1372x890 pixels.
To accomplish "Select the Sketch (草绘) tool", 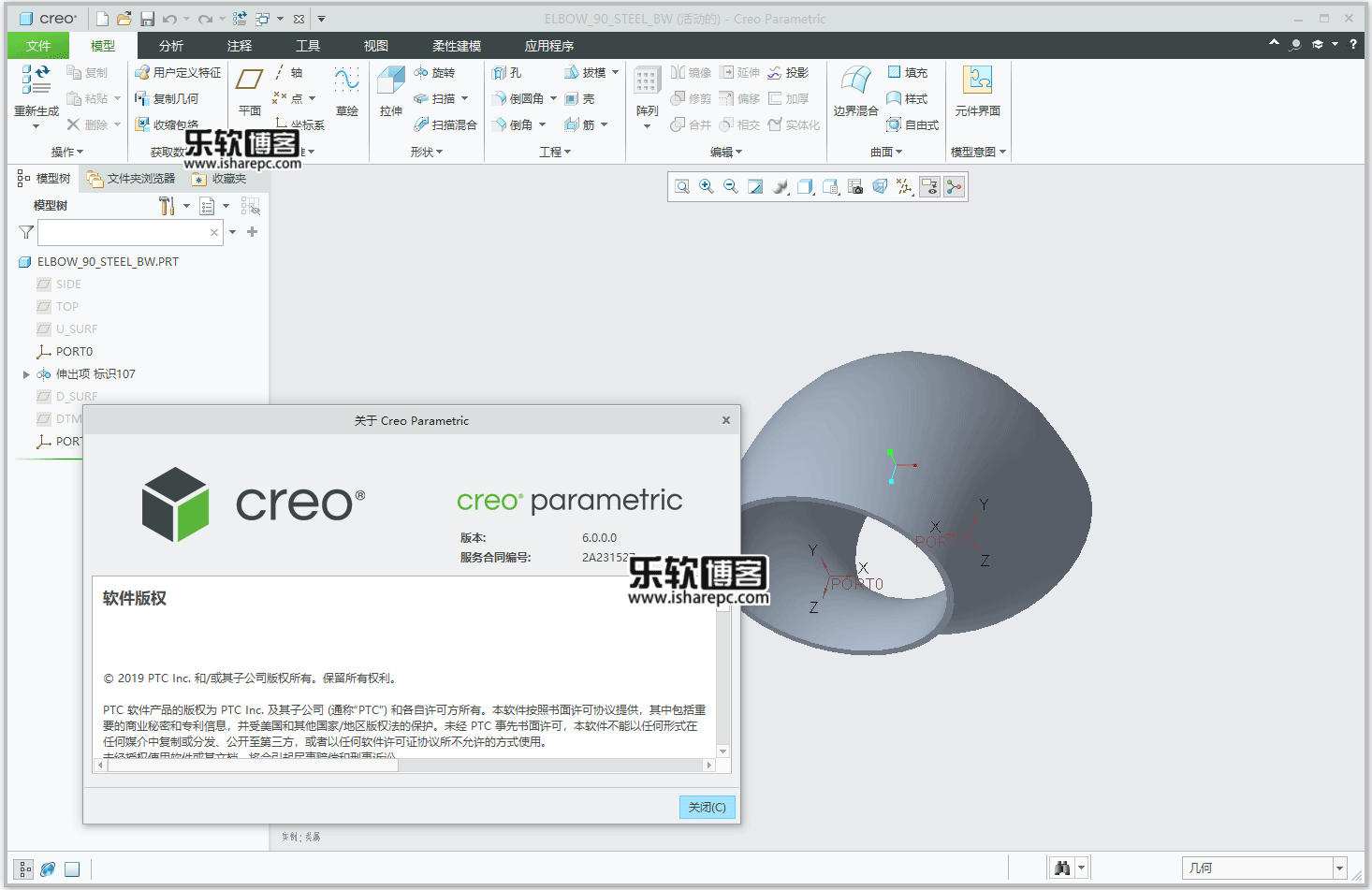I will tap(347, 91).
